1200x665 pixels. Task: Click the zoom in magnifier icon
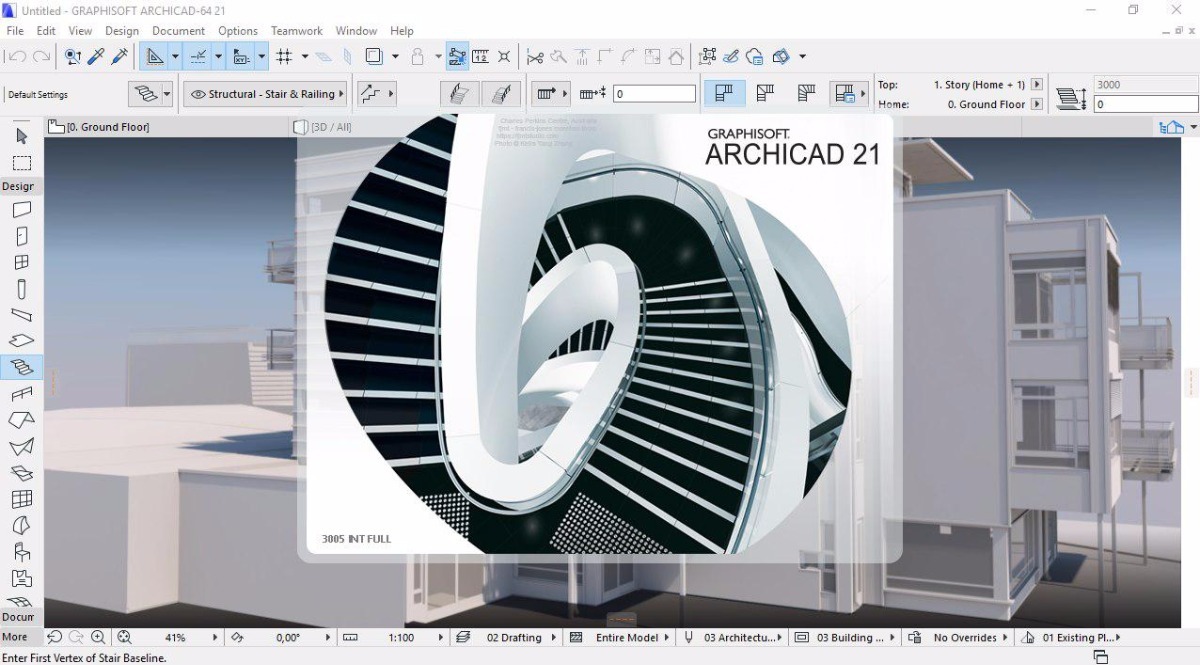tap(98, 637)
